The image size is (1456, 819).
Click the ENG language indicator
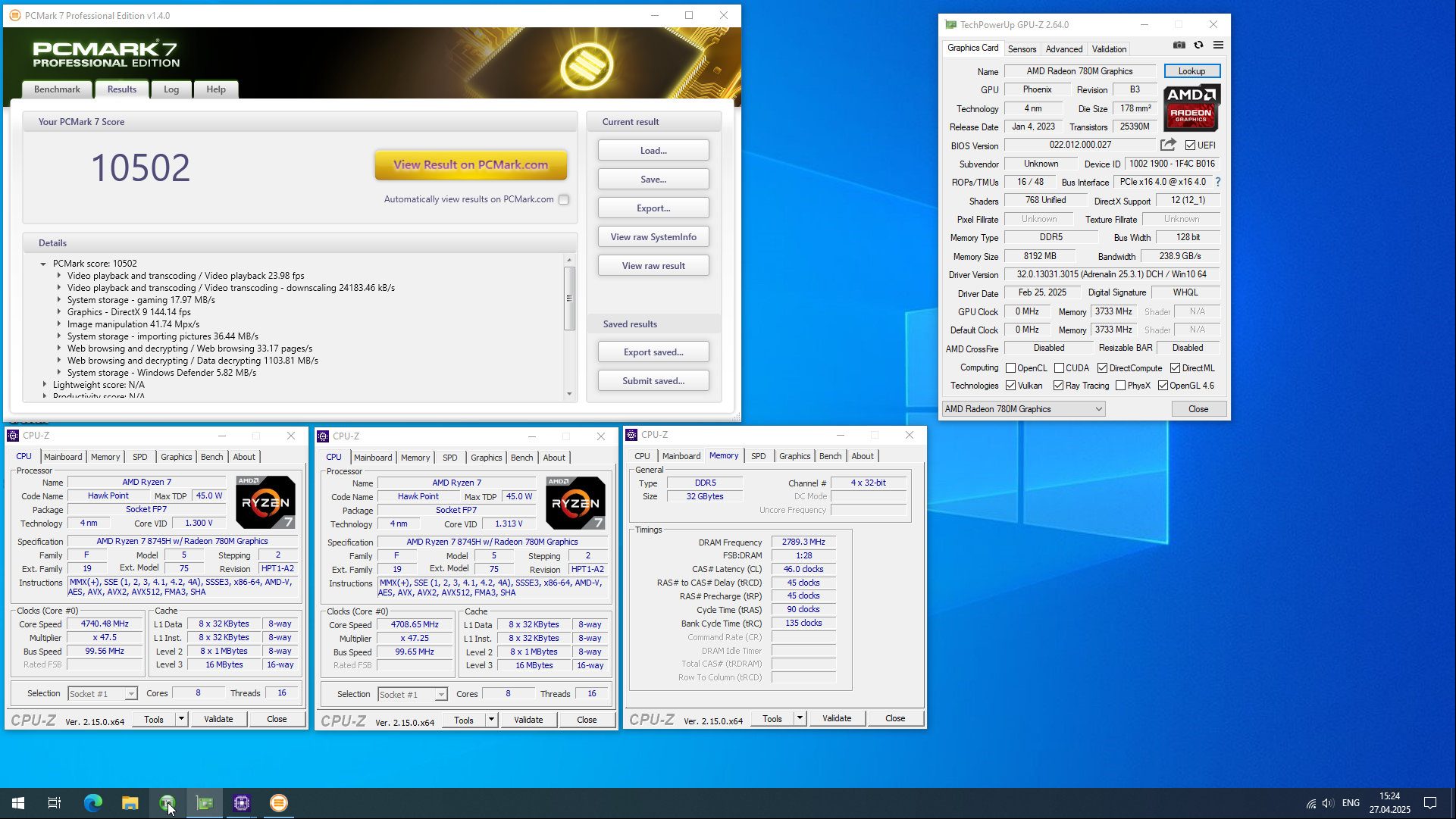pos(1351,803)
